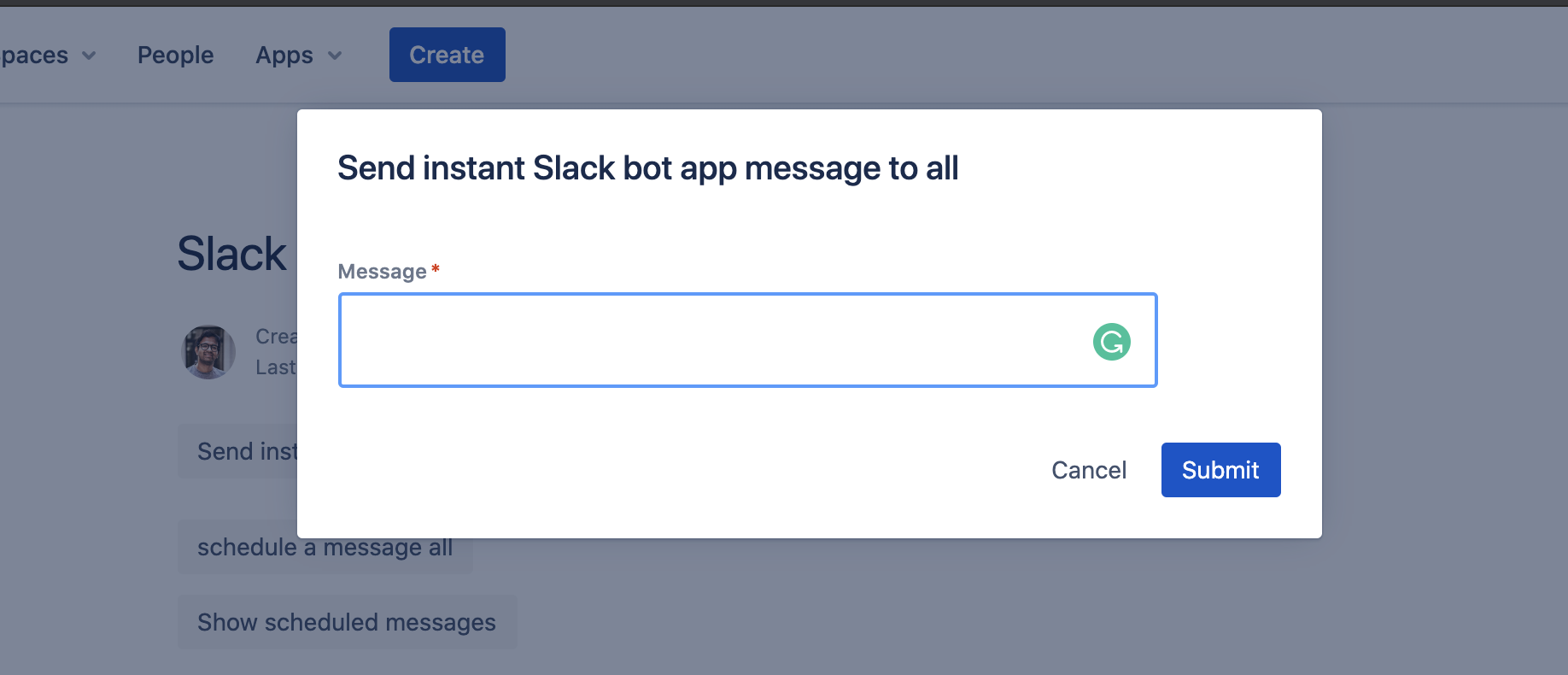
Task: Select the schedule a message all button
Action: click(325, 547)
